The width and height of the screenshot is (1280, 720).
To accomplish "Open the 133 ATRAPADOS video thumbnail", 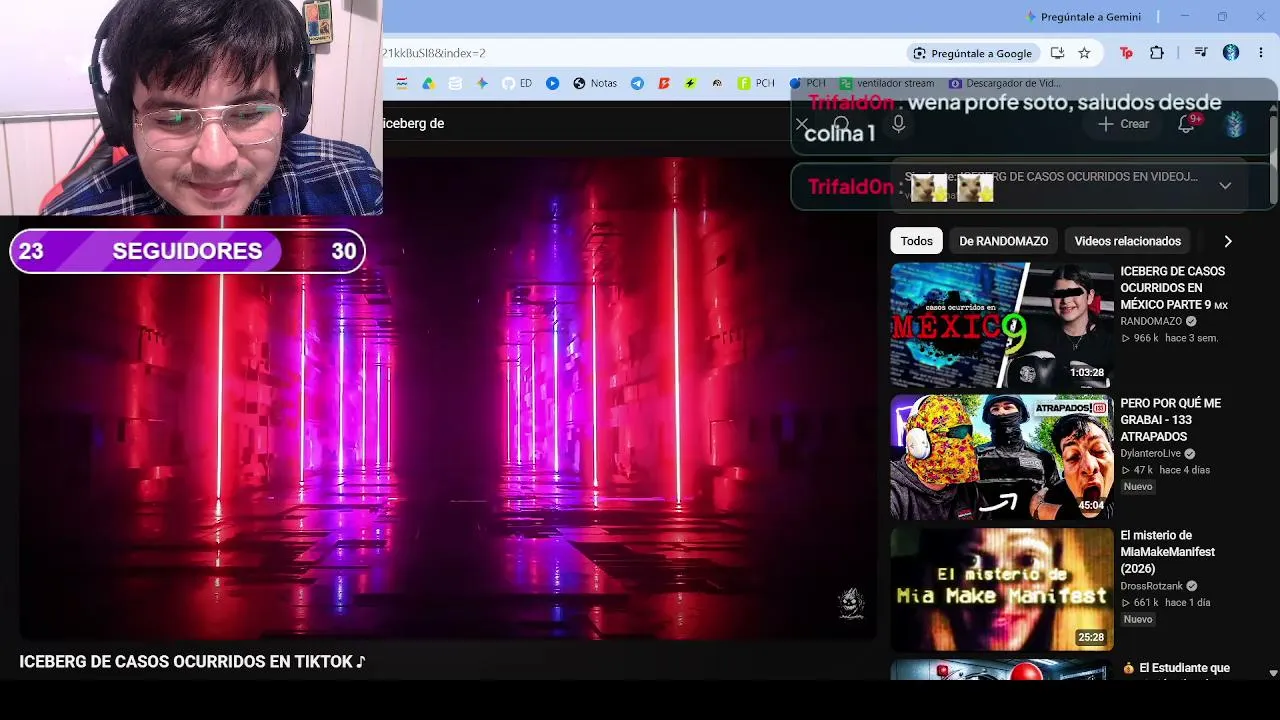I will (1002, 457).
